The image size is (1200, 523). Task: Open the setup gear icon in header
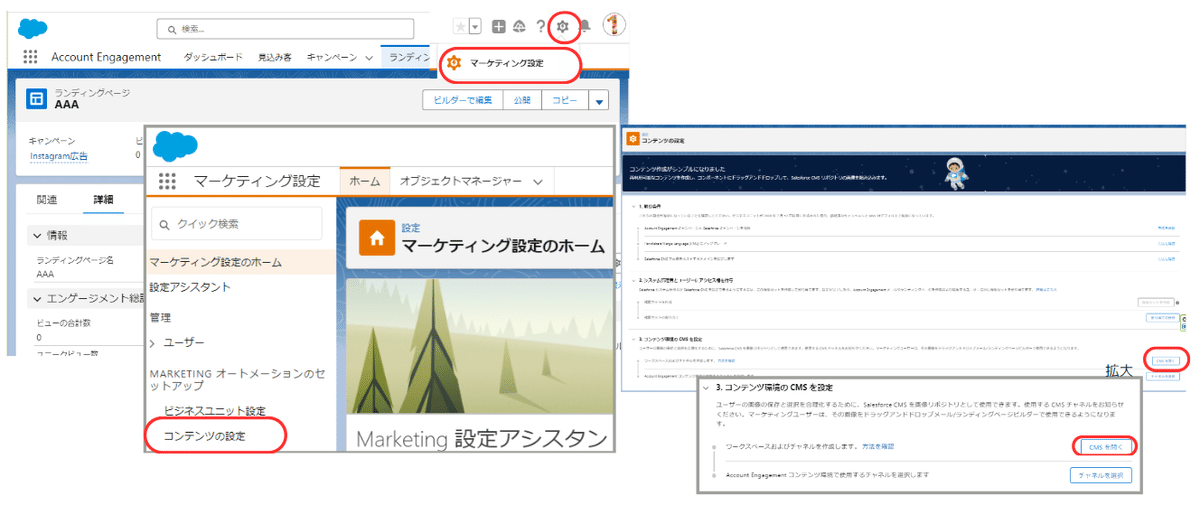click(x=563, y=27)
